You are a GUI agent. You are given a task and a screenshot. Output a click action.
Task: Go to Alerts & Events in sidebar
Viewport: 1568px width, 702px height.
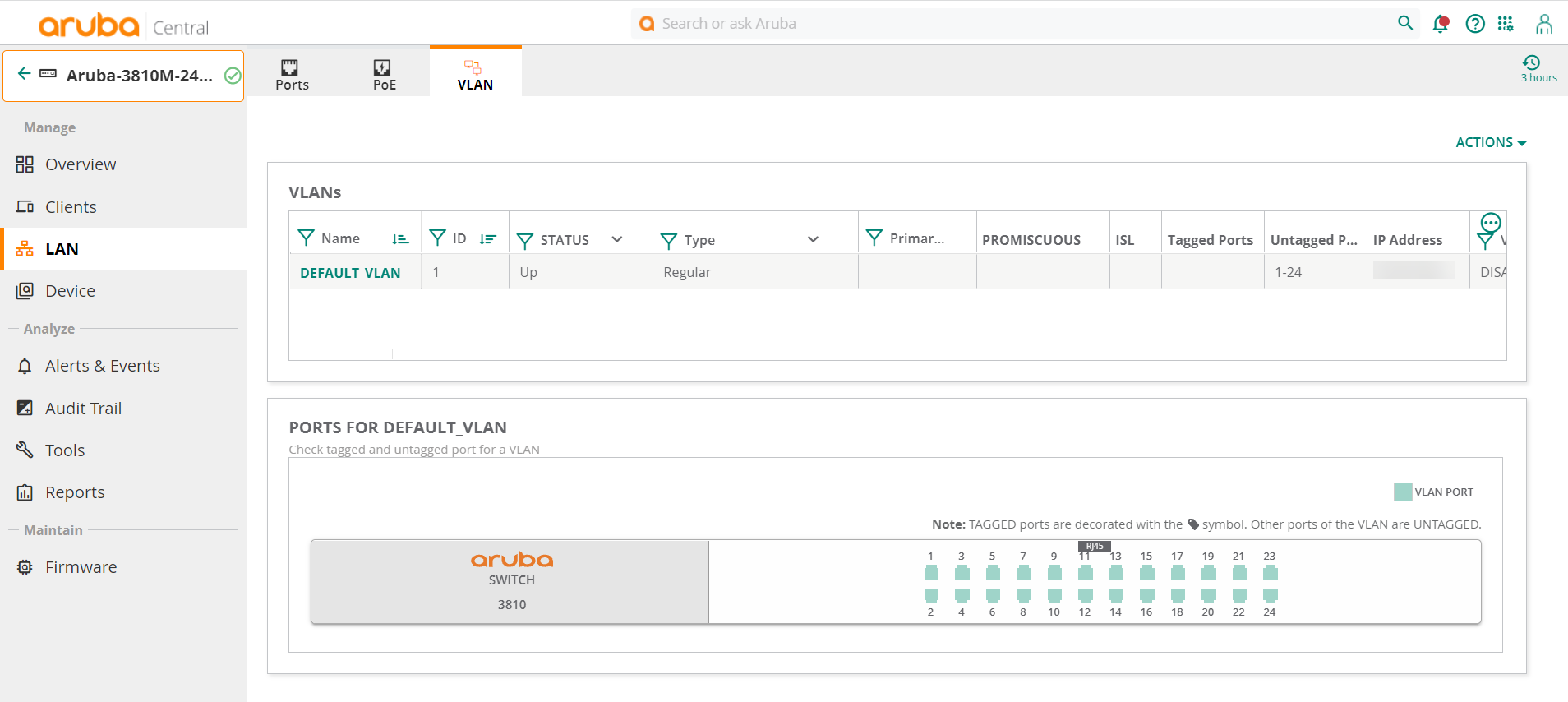pos(102,366)
